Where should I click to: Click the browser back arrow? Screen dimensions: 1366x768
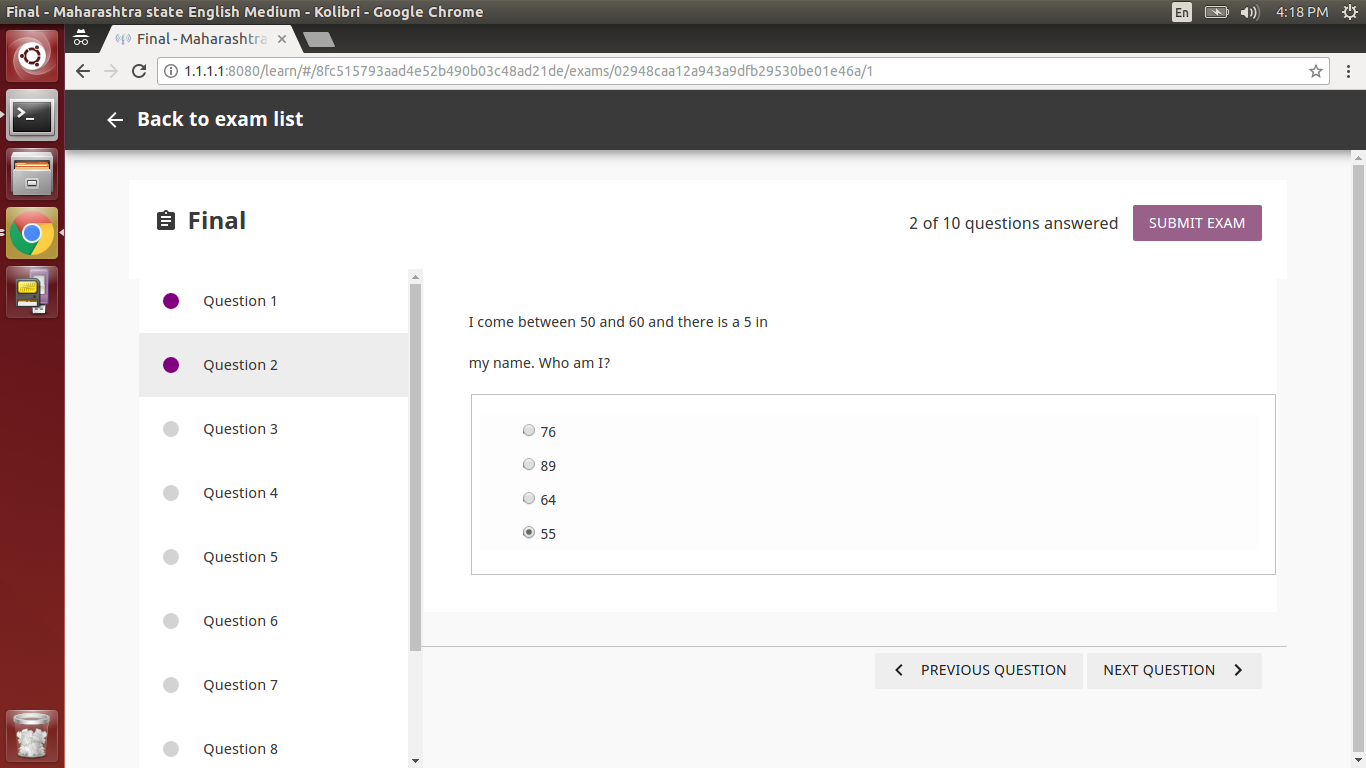click(82, 71)
